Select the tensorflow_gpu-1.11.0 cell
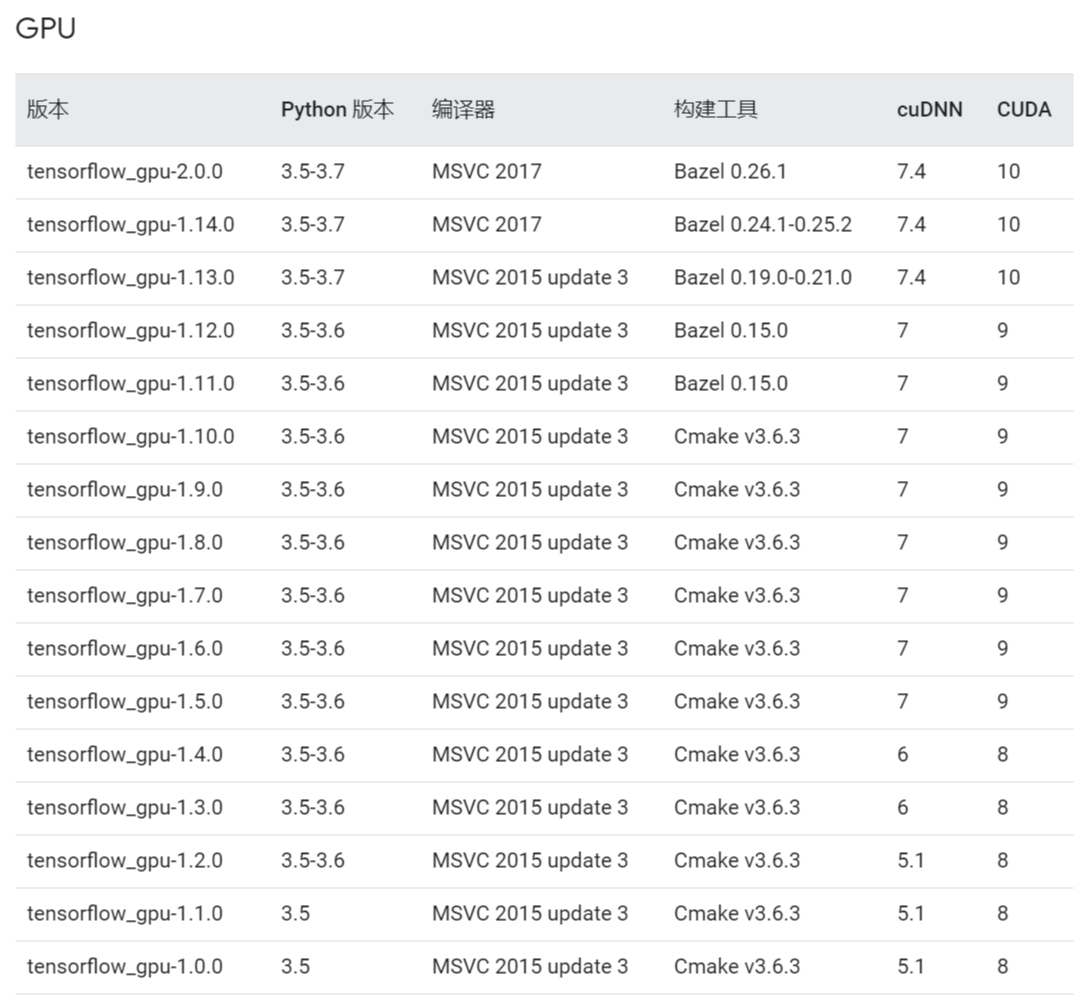 click(131, 384)
